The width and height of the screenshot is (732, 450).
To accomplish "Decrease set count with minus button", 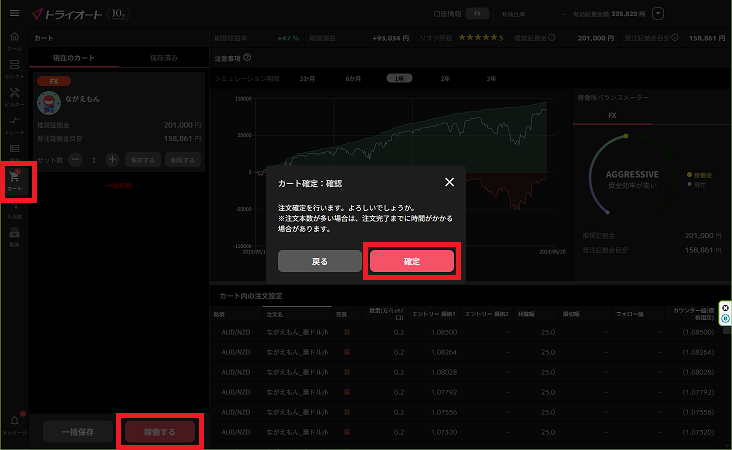I will [x=75, y=159].
